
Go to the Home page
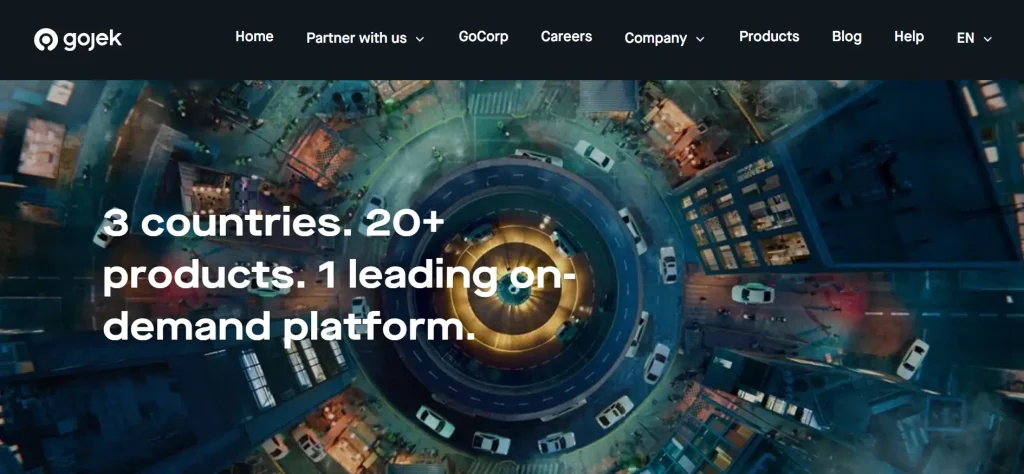tap(254, 37)
